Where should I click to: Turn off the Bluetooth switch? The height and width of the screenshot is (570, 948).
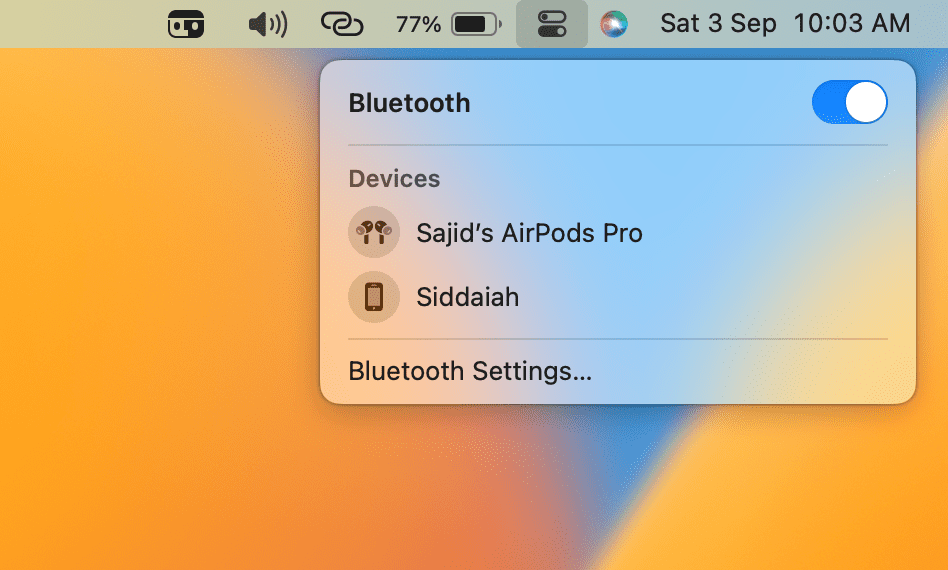849,103
